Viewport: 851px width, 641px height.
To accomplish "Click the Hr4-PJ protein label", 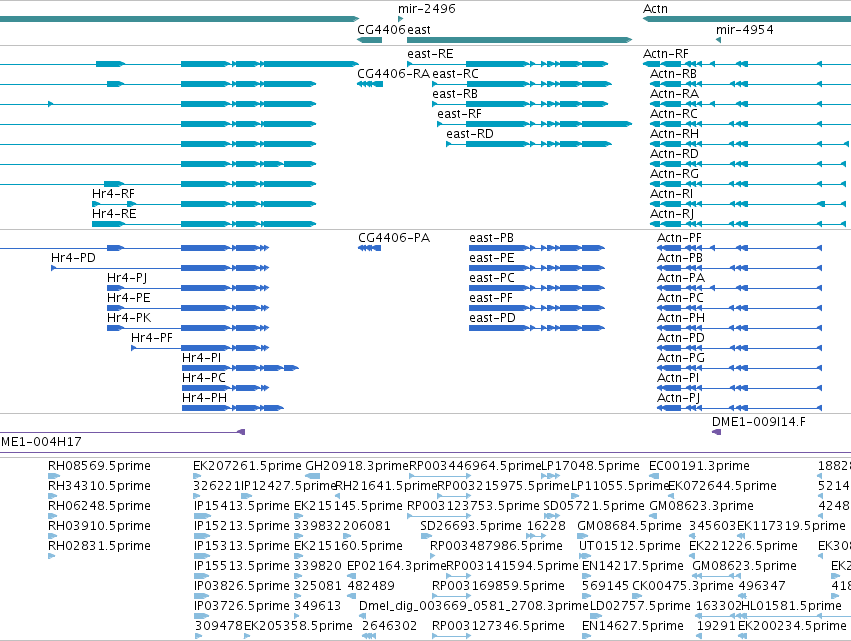I will [127, 278].
